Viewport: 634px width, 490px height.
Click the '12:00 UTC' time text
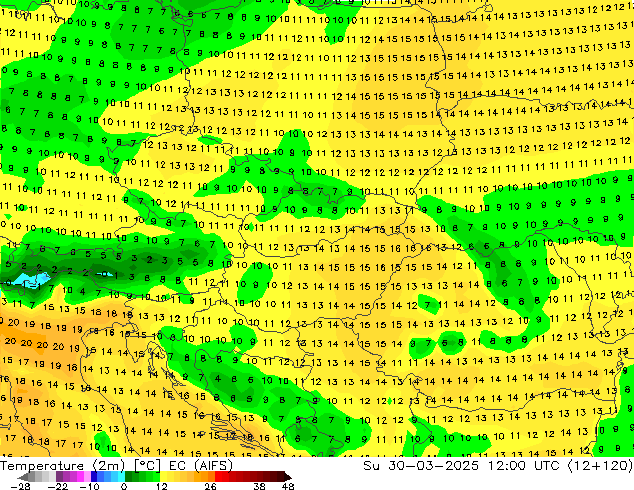click(524, 466)
